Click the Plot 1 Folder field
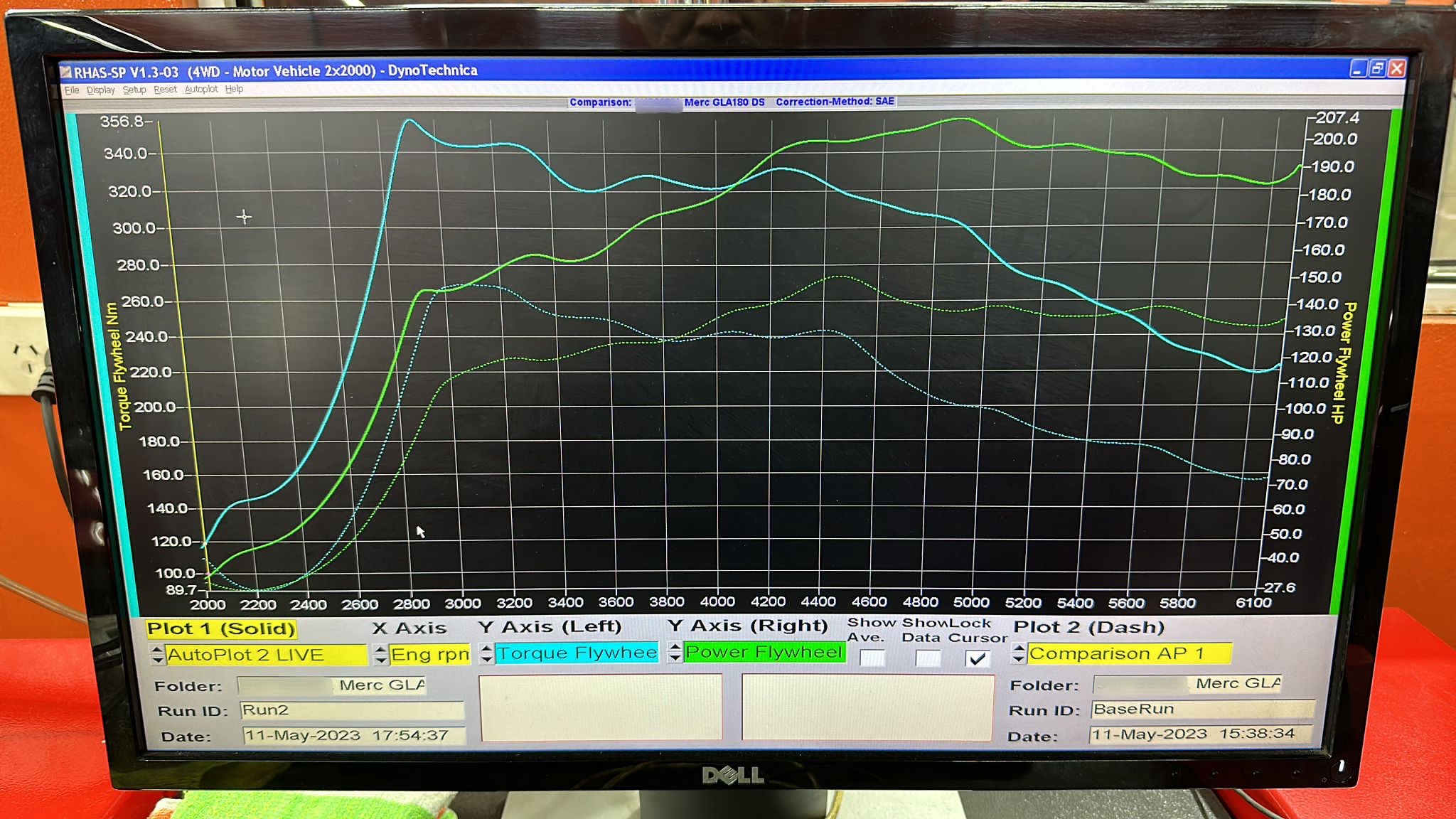The image size is (1456, 819). click(331, 685)
